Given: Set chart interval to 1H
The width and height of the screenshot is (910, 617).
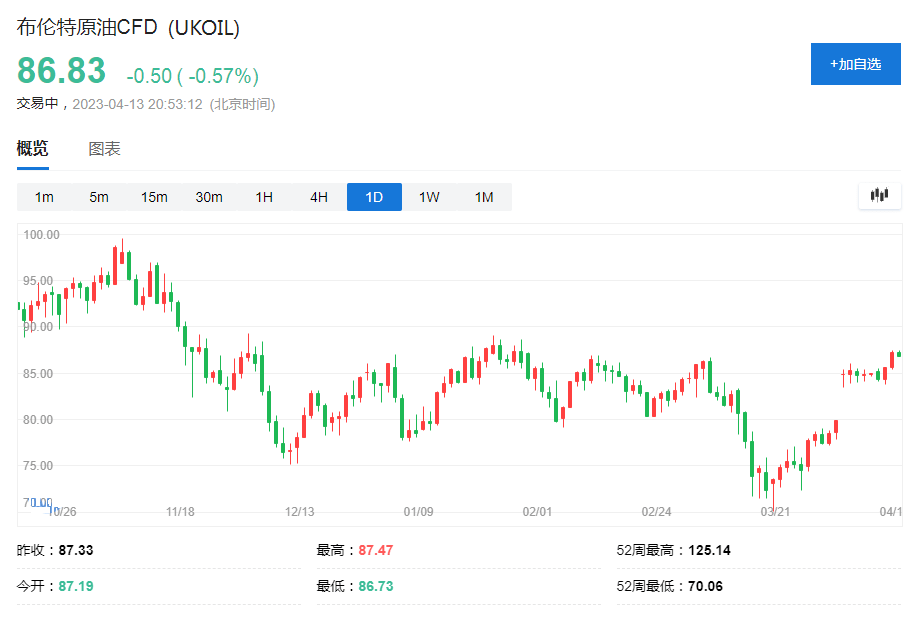Looking at the screenshot, I should point(264,197).
